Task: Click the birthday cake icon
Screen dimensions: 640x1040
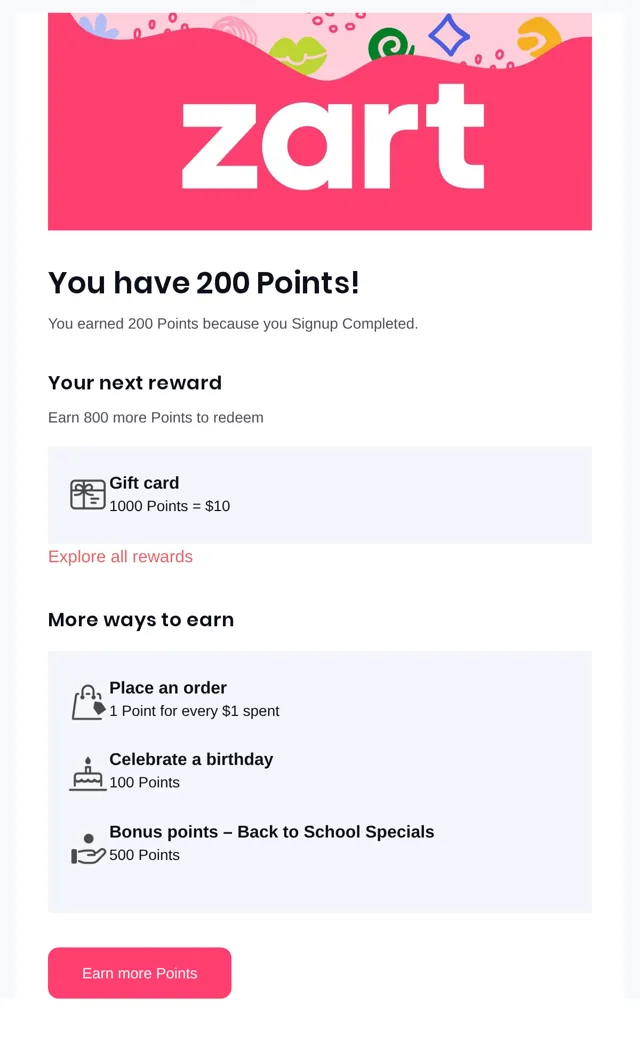Action: point(88,773)
